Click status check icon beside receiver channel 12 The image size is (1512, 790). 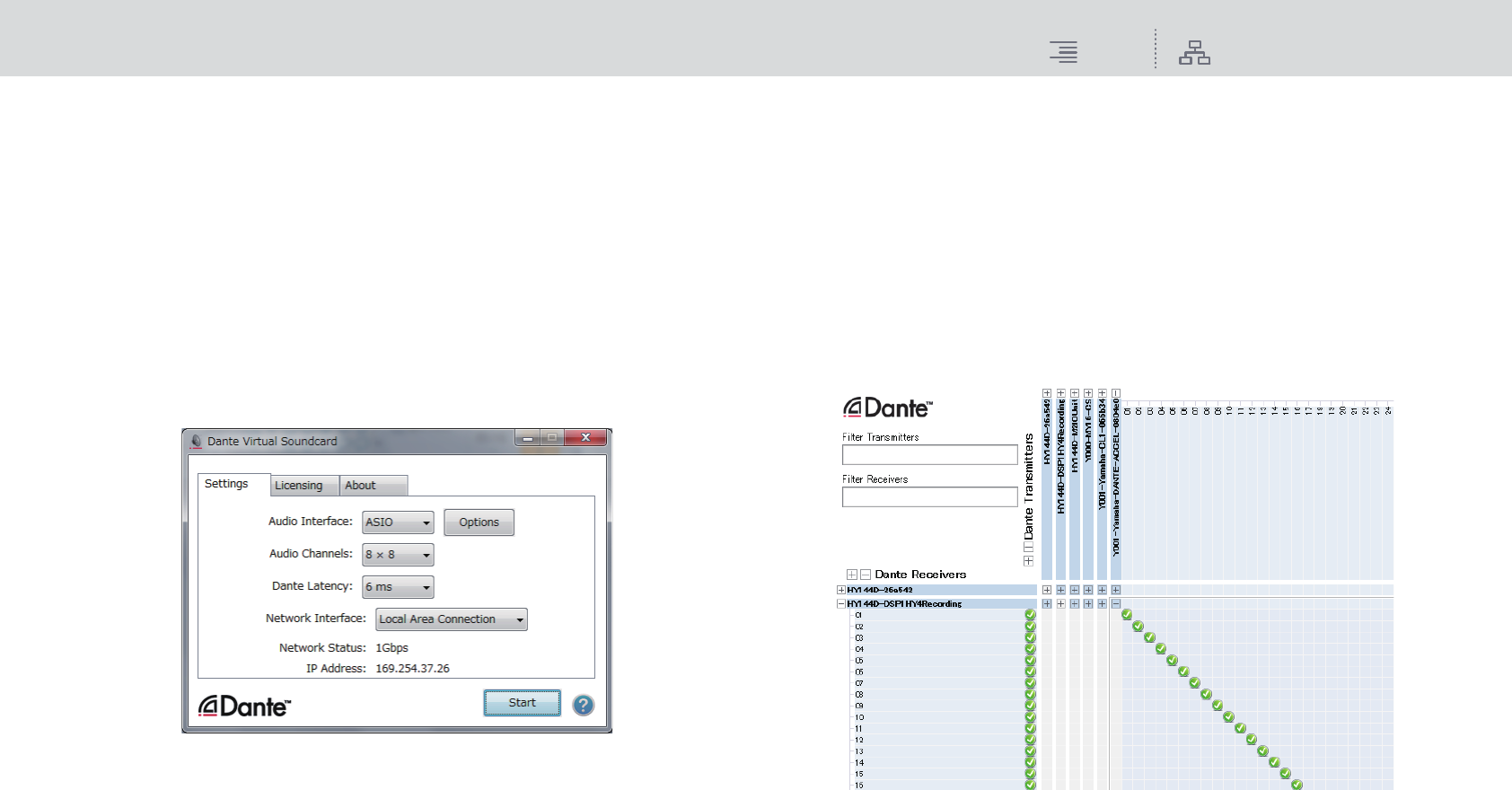click(1031, 740)
